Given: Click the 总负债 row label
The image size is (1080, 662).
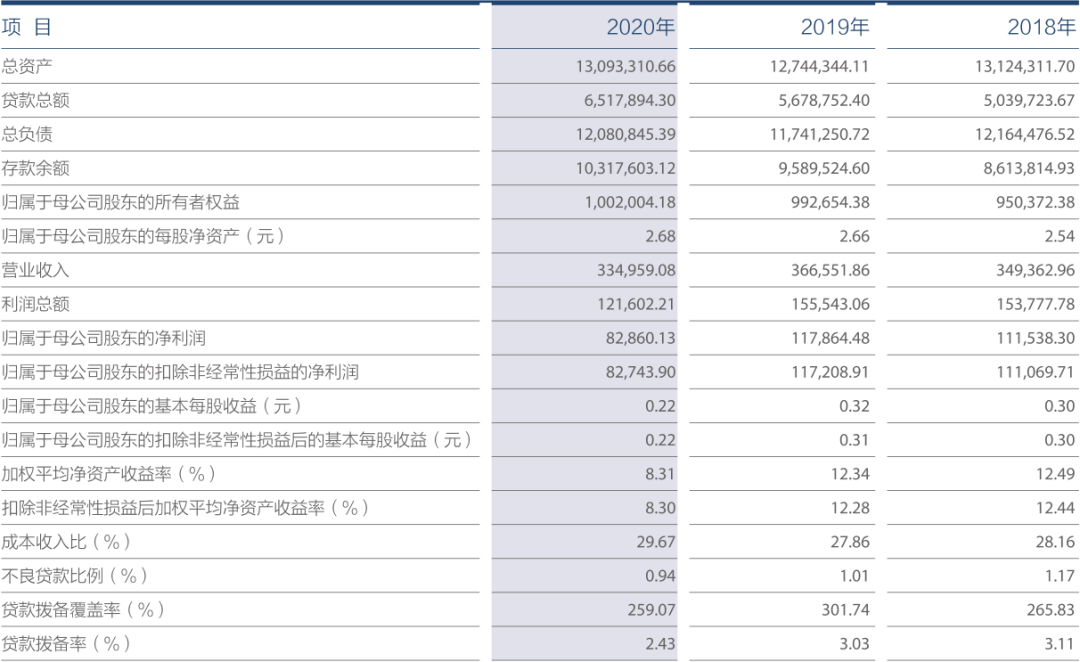Looking at the screenshot, I should pyautogui.click(x=27, y=134).
